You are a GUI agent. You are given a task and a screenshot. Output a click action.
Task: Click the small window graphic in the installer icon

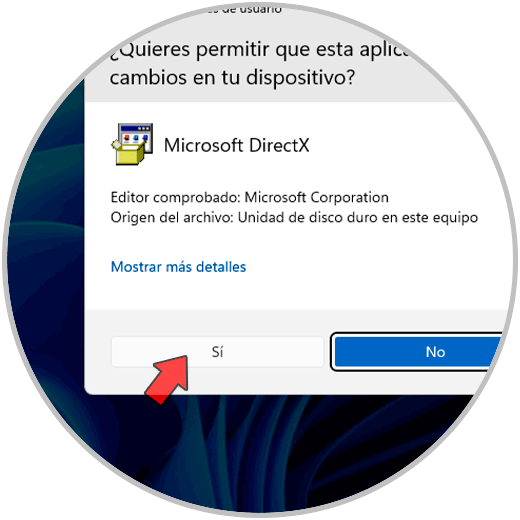coord(137,137)
